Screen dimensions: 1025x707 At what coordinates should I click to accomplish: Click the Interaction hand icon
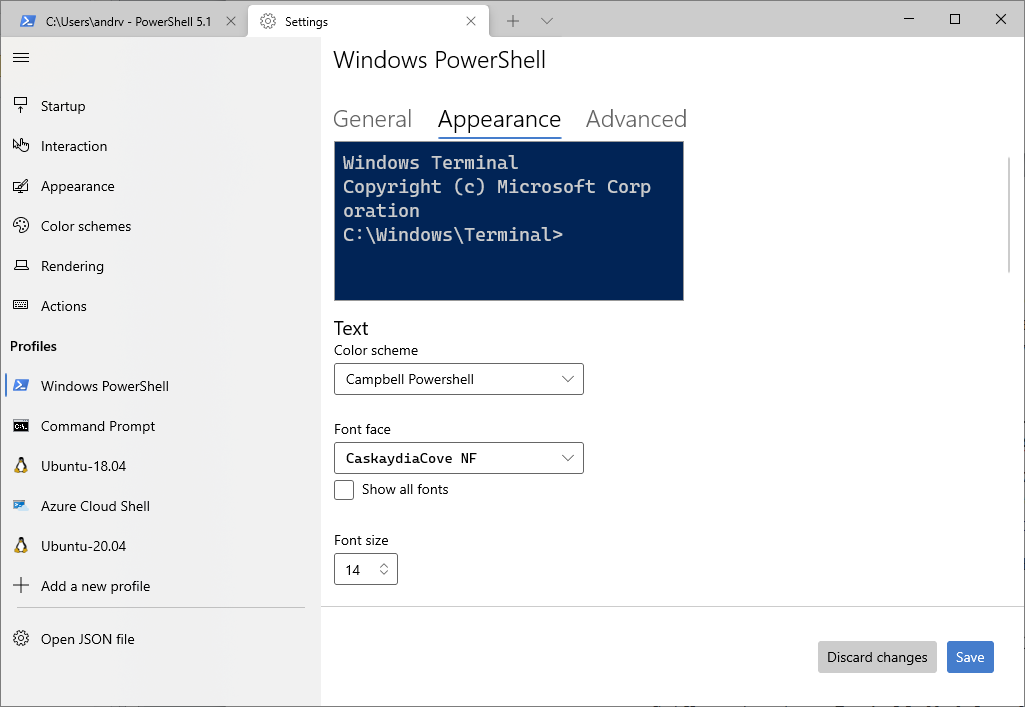(21, 146)
